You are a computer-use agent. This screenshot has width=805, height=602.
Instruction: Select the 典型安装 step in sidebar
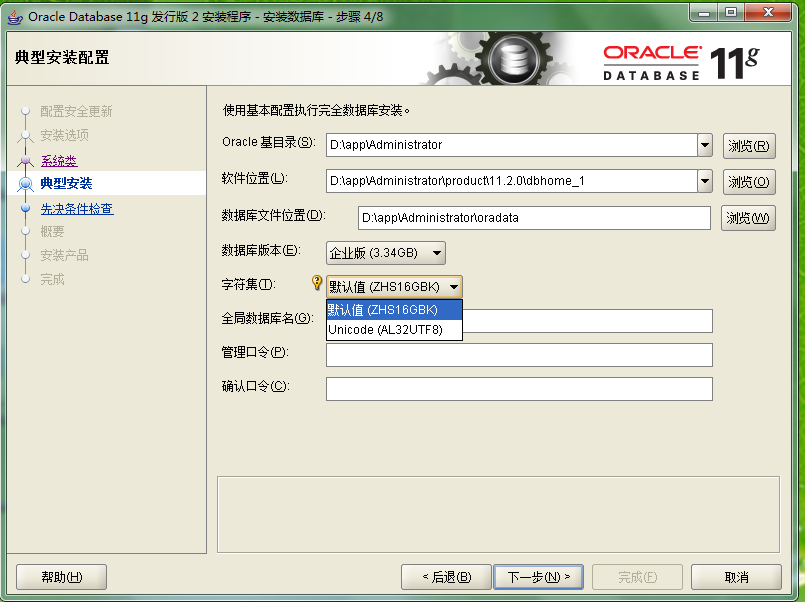66,183
